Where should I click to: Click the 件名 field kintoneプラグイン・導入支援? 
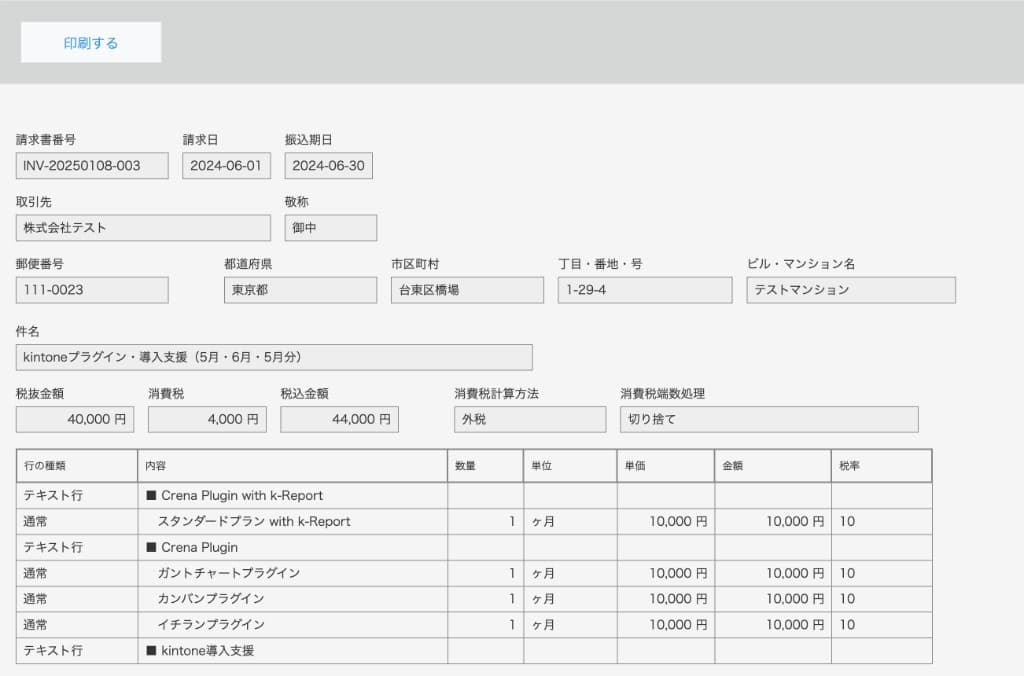[274, 357]
